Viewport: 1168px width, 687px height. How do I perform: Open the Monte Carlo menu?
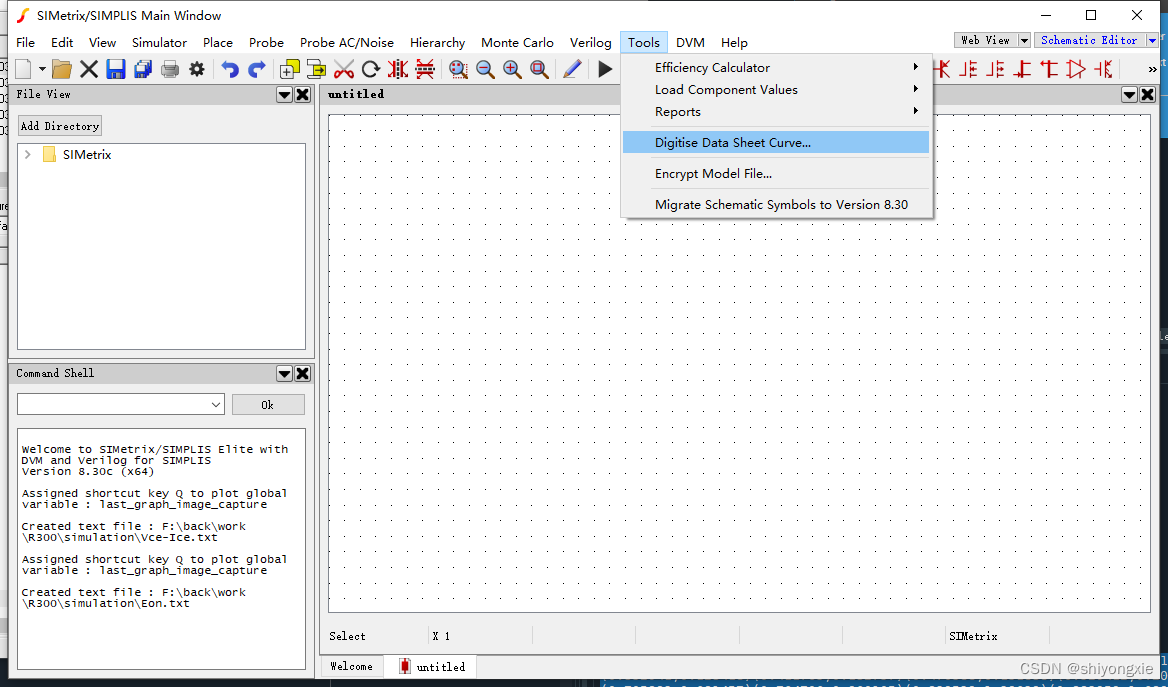click(517, 42)
